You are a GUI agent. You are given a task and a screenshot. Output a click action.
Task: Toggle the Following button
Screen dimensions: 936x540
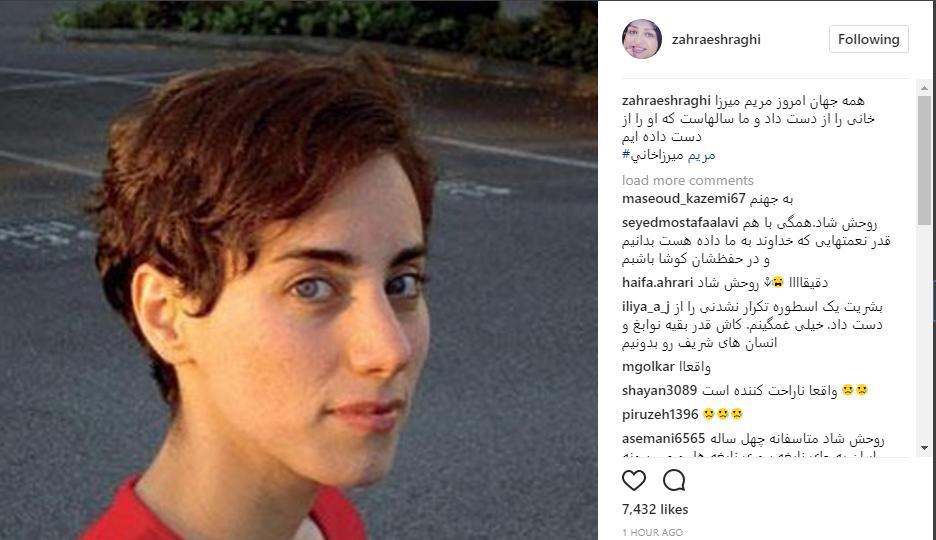pos(869,39)
